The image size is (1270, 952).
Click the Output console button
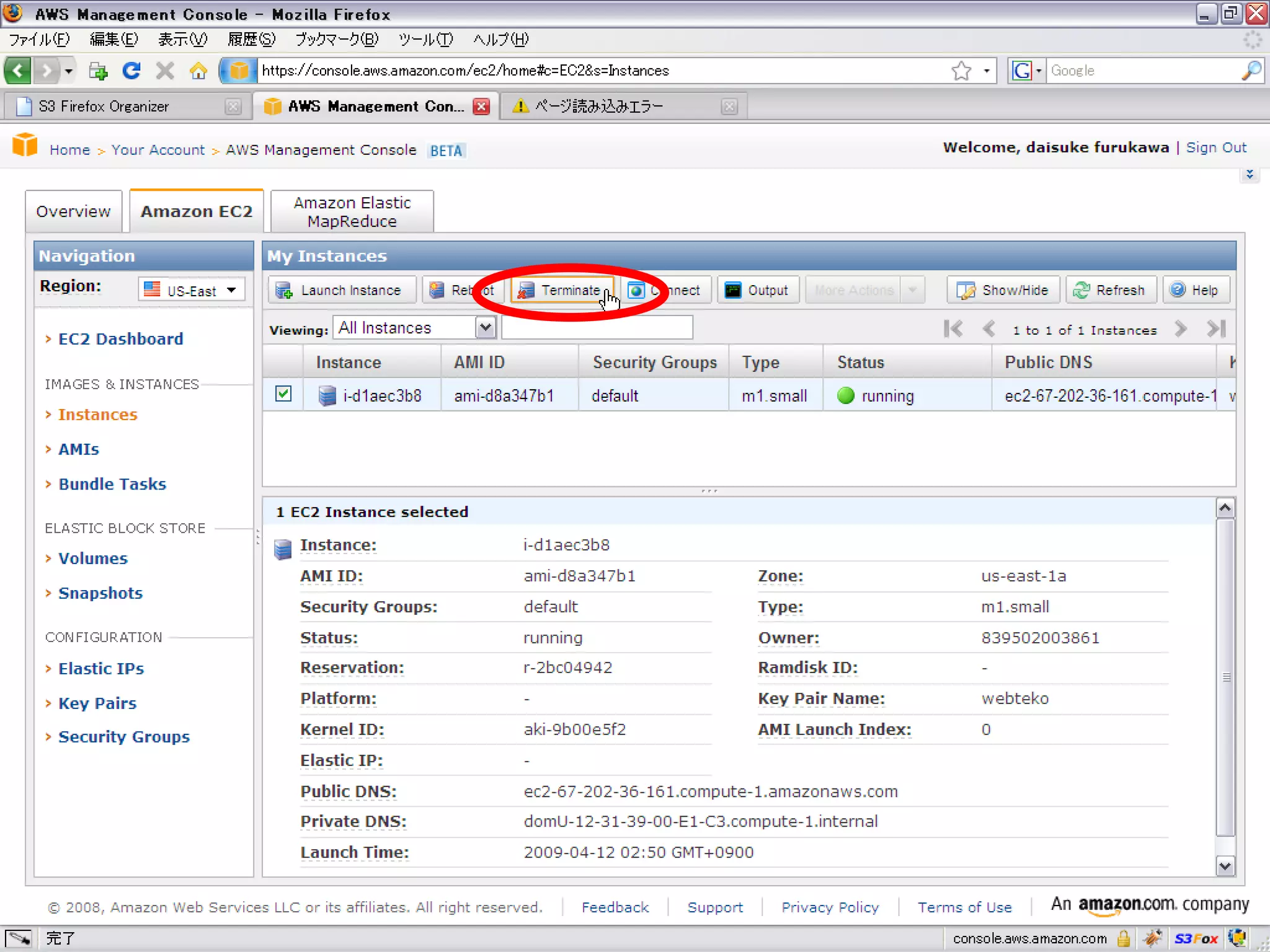tap(758, 290)
